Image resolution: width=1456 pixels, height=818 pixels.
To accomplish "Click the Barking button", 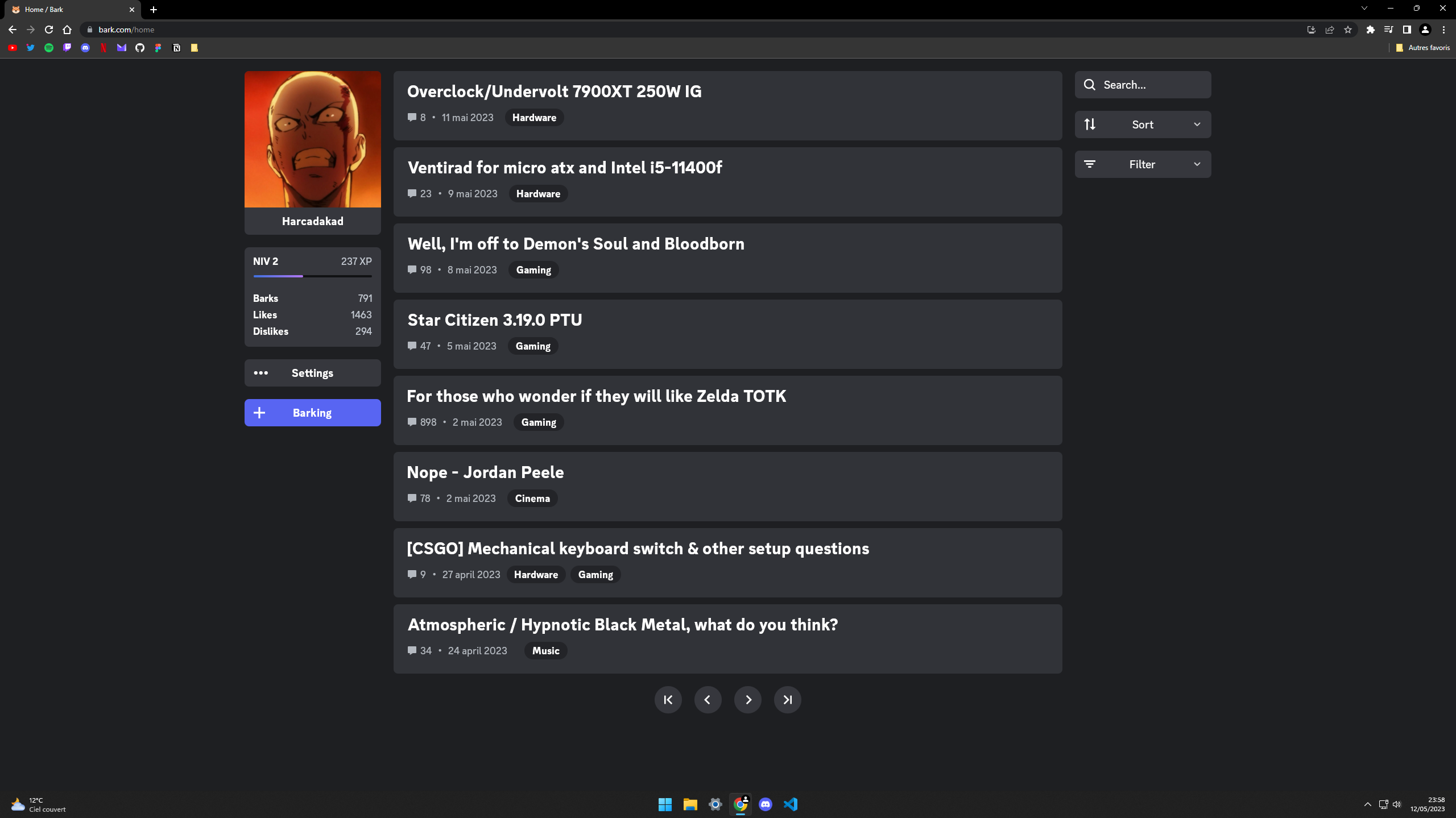I will (312, 413).
